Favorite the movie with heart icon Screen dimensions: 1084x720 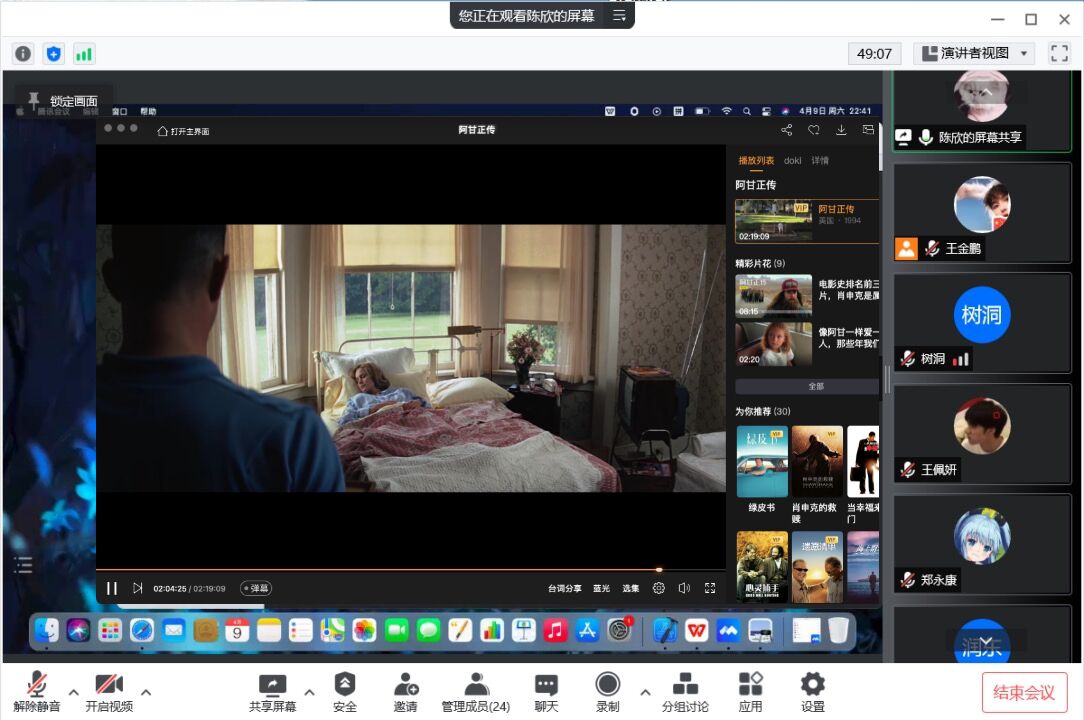click(814, 129)
